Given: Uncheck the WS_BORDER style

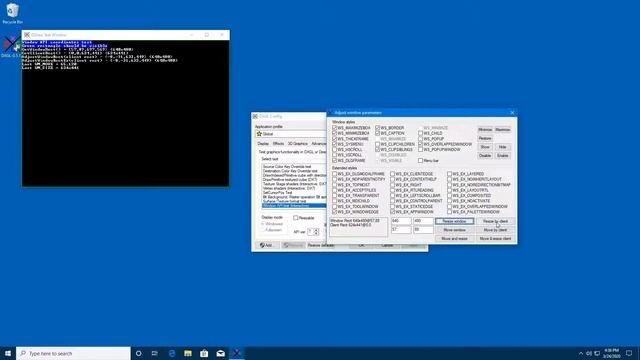Looking at the screenshot, I should [x=390, y=128].
